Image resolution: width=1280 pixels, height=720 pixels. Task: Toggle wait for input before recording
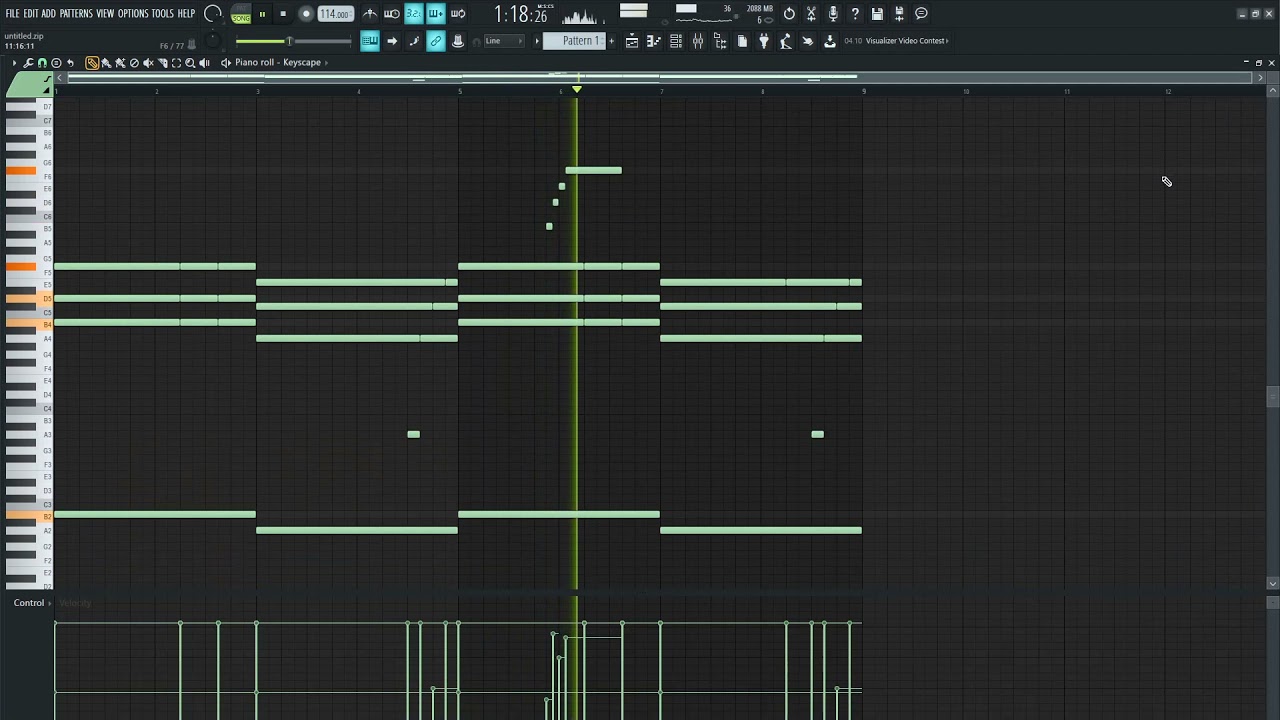[x=392, y=14]
